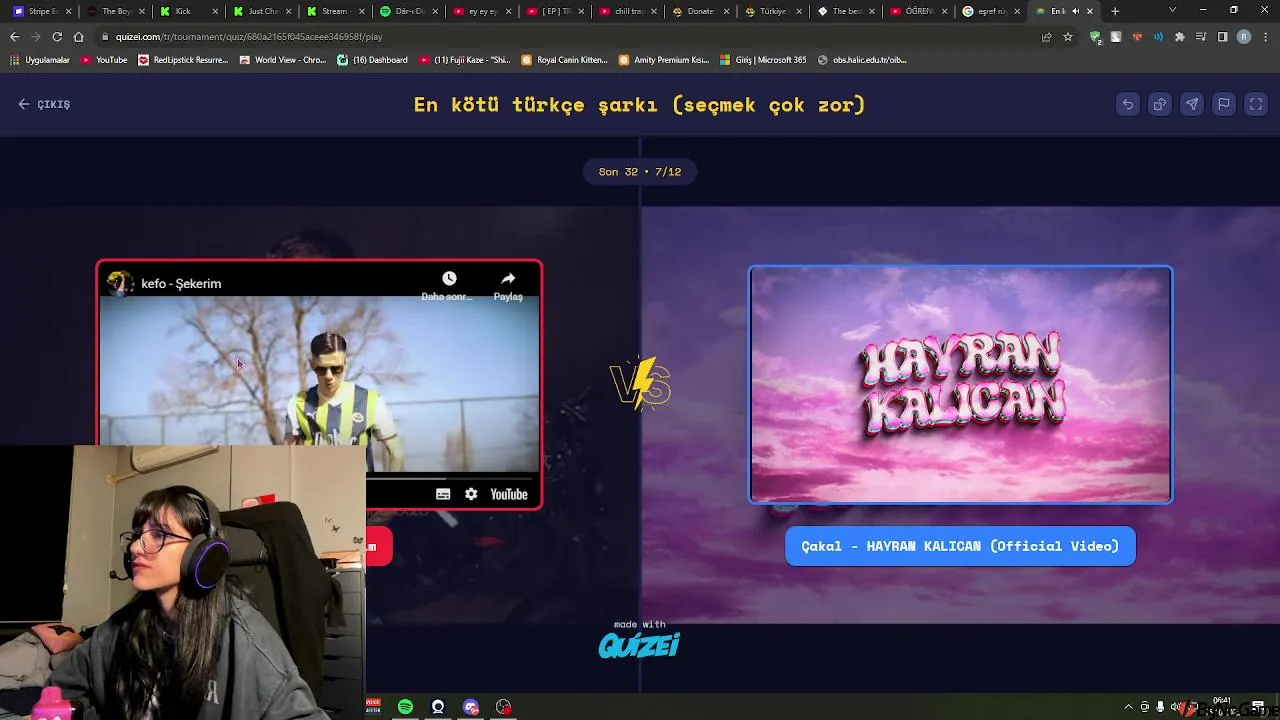Open the green shield ad-blocker extension
This screenshot has height=720, width=1280.
tap(1096, 37)
